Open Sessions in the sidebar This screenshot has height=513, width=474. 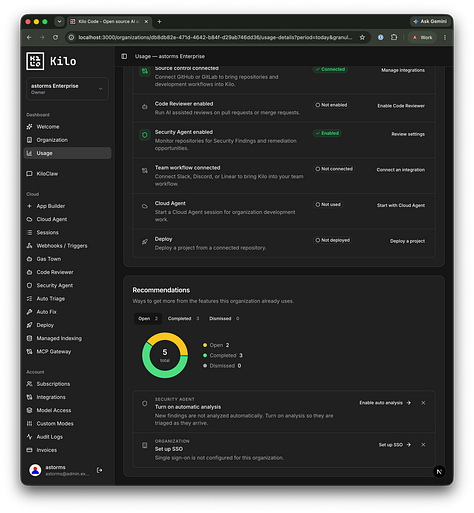67,232
